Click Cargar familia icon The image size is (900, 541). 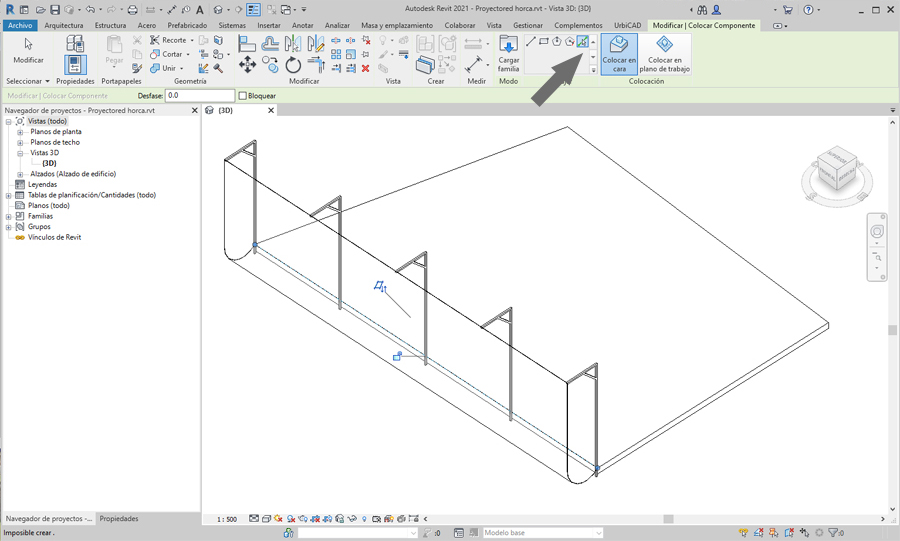tap(508, 54)
